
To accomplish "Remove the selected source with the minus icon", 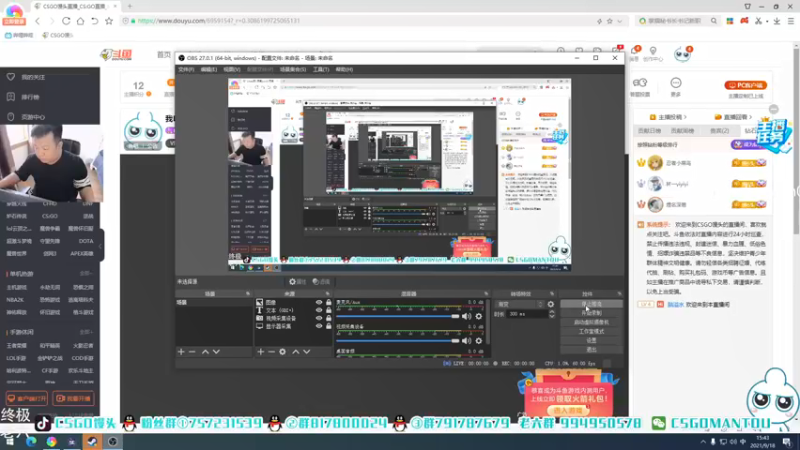I will coord(271,352).
